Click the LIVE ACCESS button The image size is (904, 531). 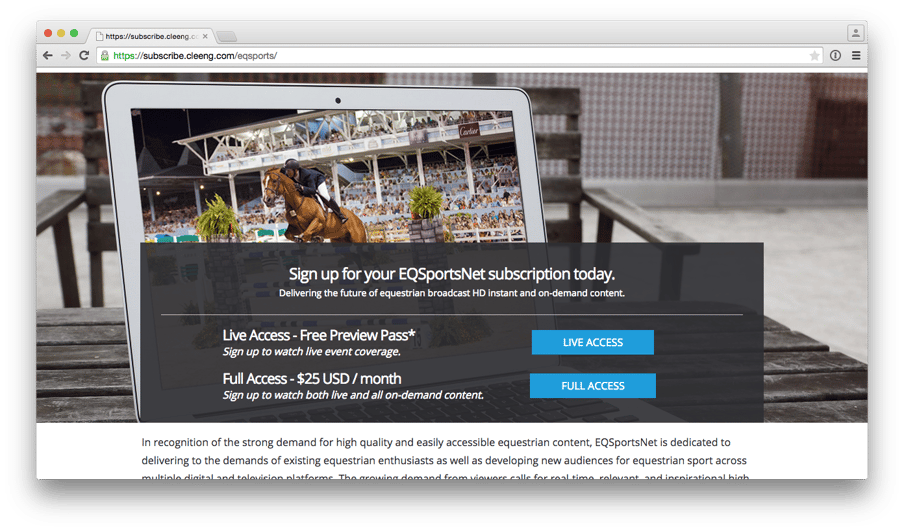(x=593, y=342)
